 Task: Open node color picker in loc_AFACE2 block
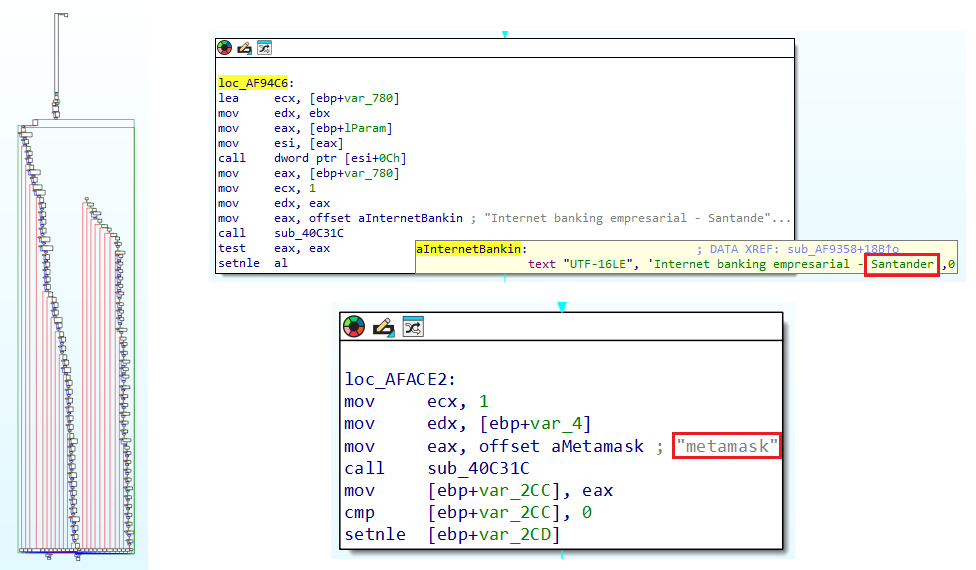(352, 326)
